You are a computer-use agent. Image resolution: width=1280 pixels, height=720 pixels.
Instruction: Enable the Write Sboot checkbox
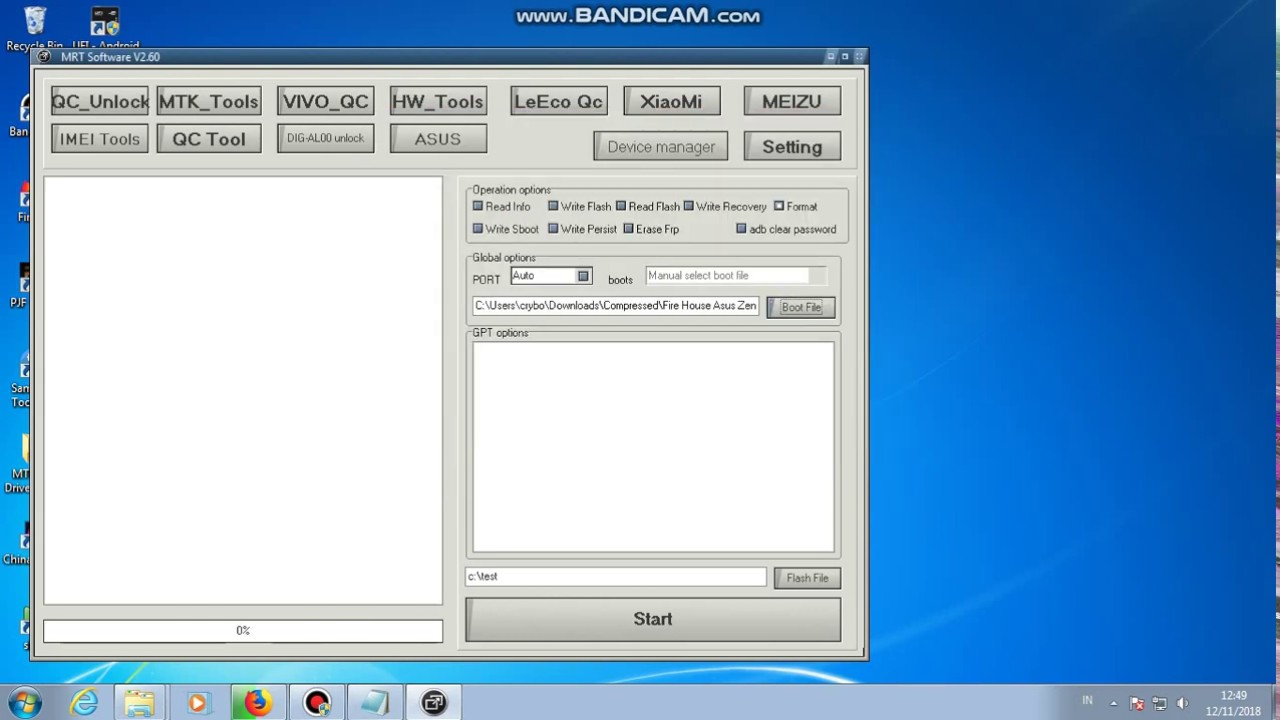pos(478,229)
